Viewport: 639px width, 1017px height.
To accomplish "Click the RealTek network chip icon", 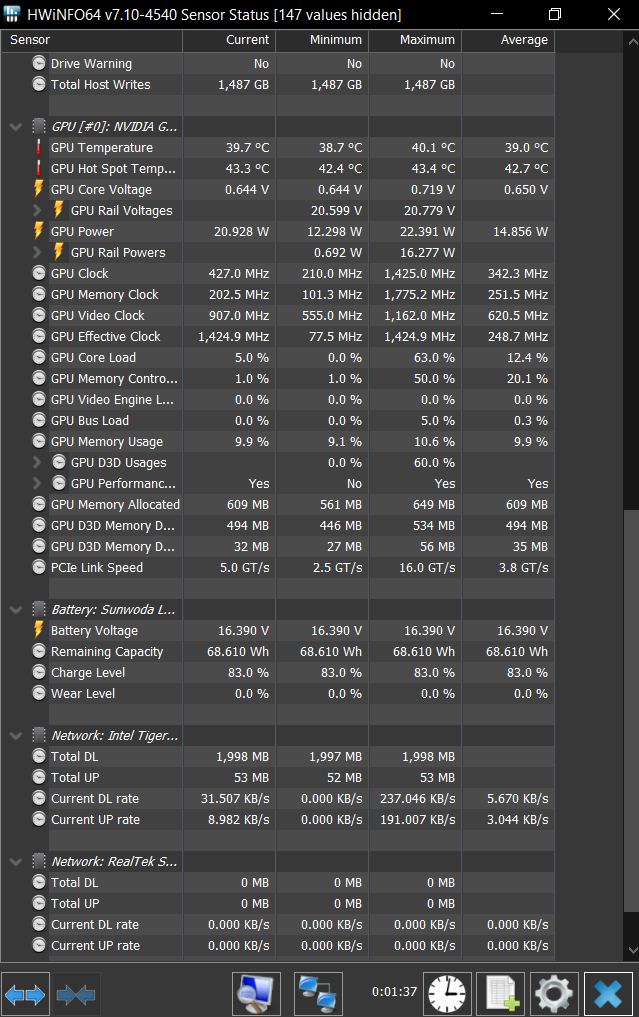I will click(39, 861).
